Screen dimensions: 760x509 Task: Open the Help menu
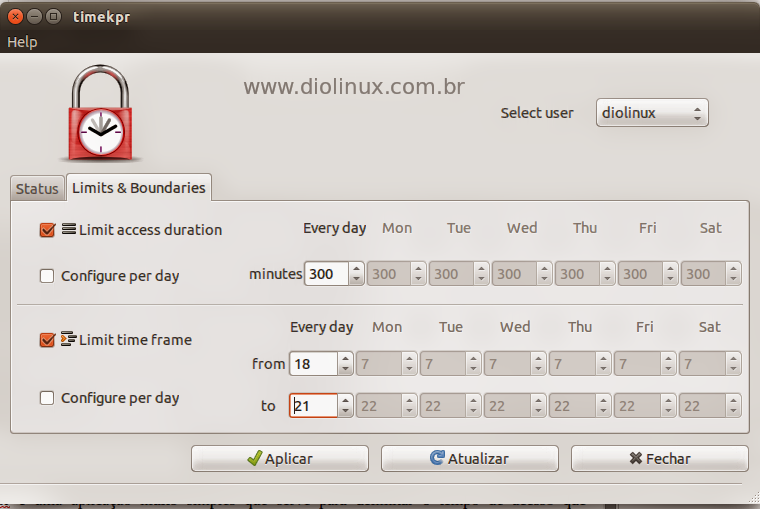click(22, 42)
